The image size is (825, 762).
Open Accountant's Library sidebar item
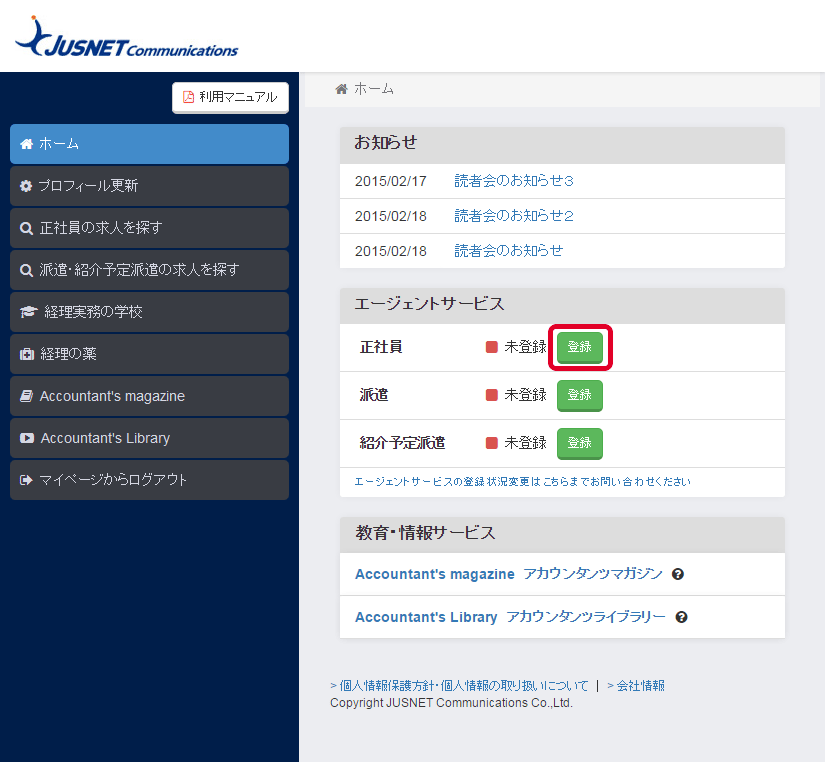tap(149, 438)
